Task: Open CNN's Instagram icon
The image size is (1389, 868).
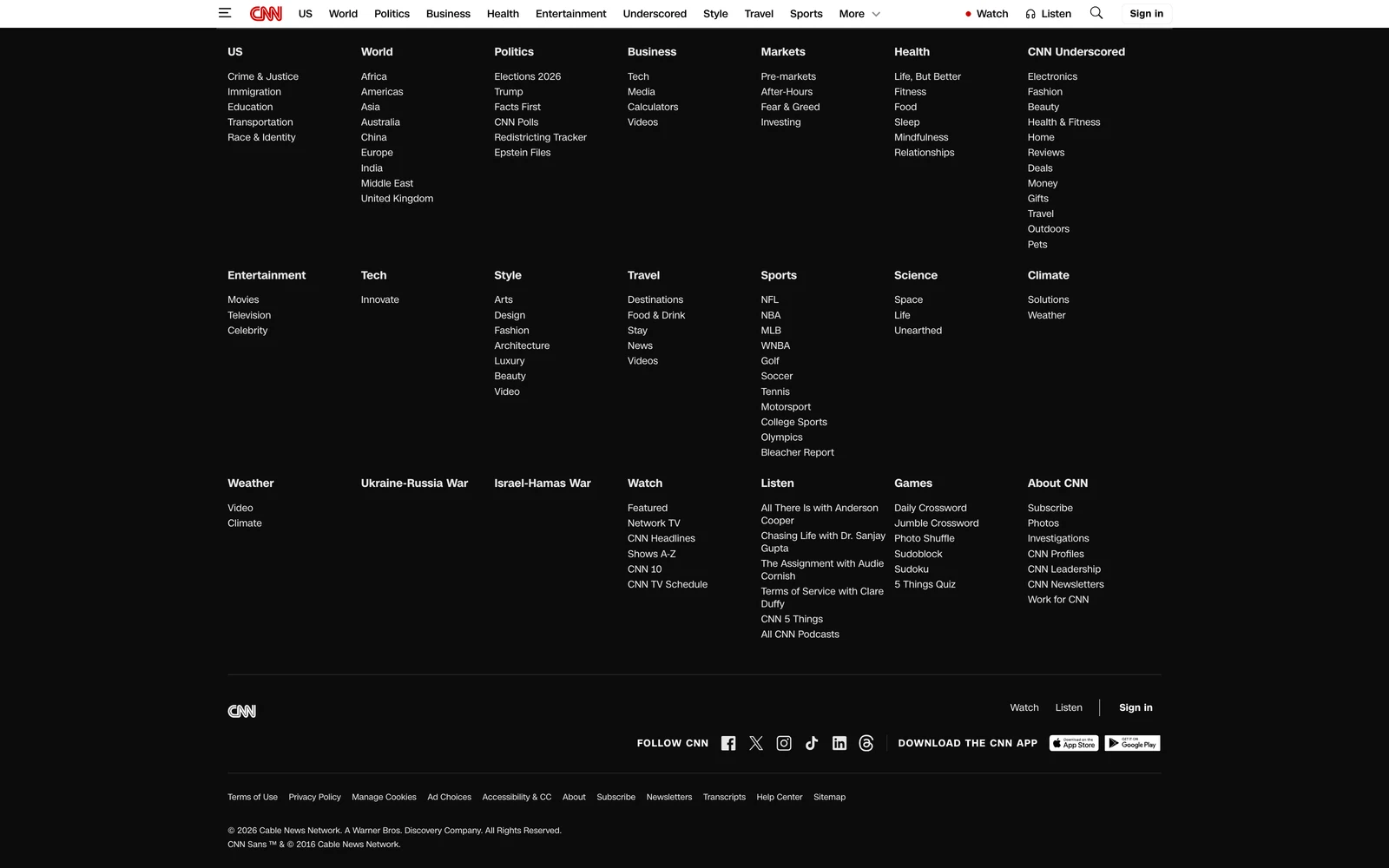Action: point(784,743)
